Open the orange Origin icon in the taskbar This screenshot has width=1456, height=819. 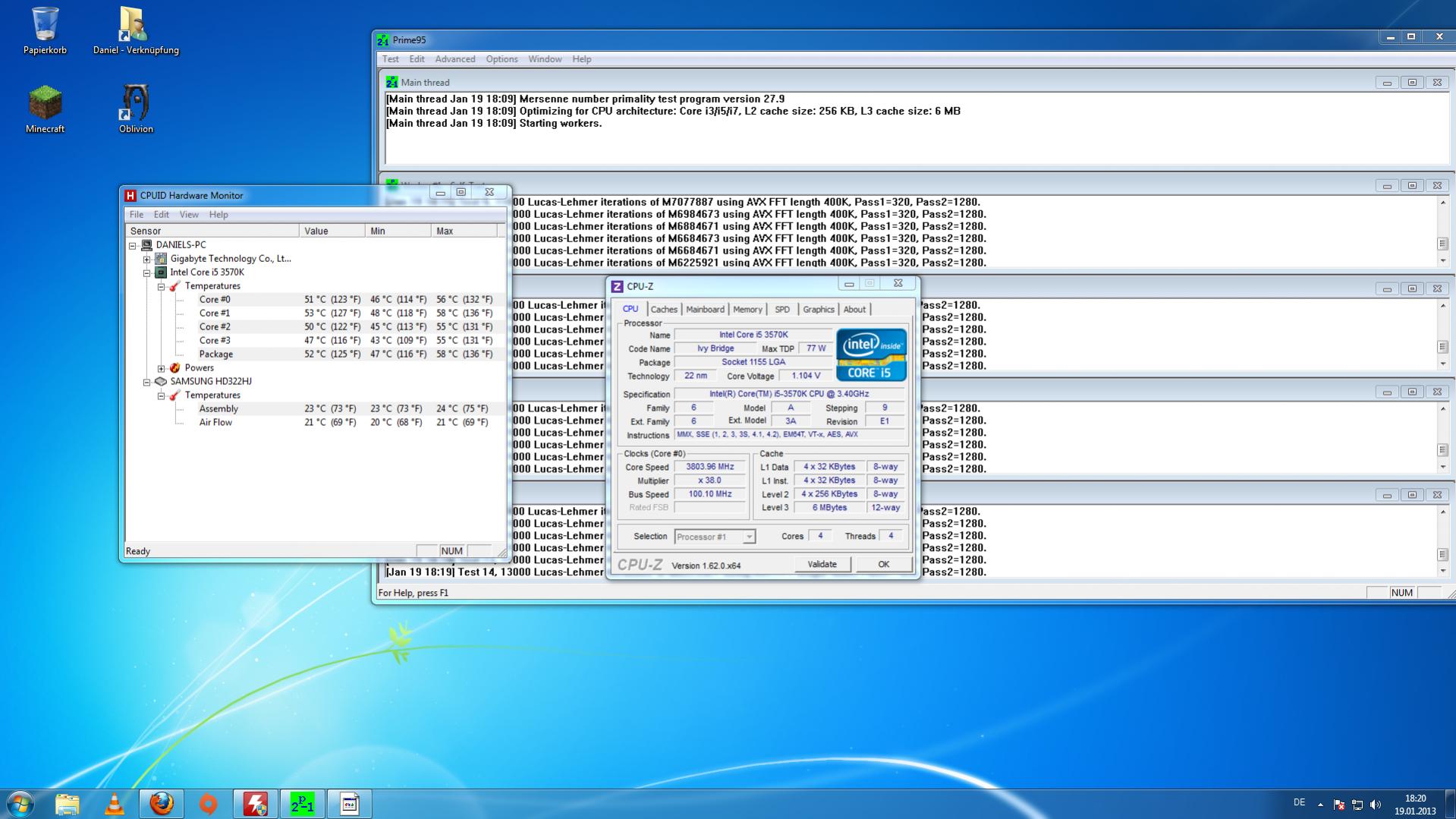[208, 804]
